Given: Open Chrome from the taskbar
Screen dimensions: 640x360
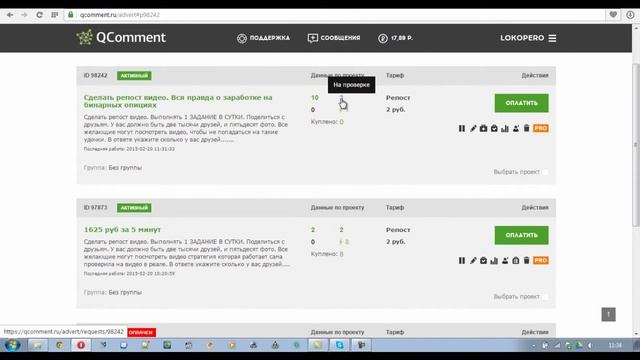Looking at the screenshot, I should coord(60,345).
